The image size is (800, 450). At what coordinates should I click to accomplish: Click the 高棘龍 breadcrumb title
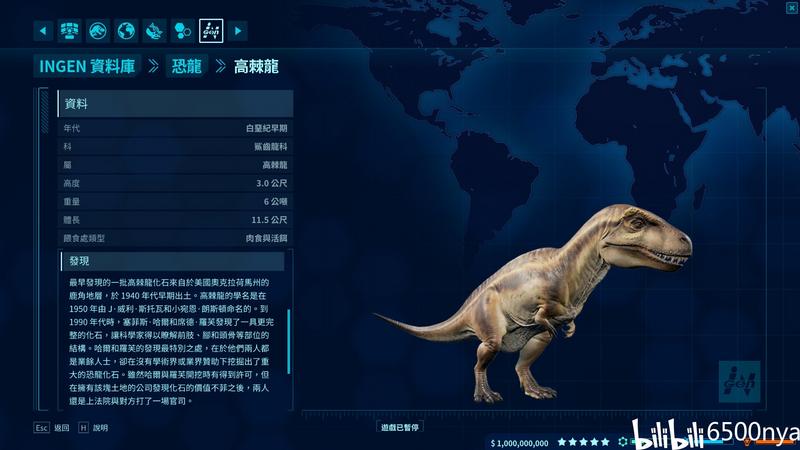pyautogui.click(x=256, y=66)
